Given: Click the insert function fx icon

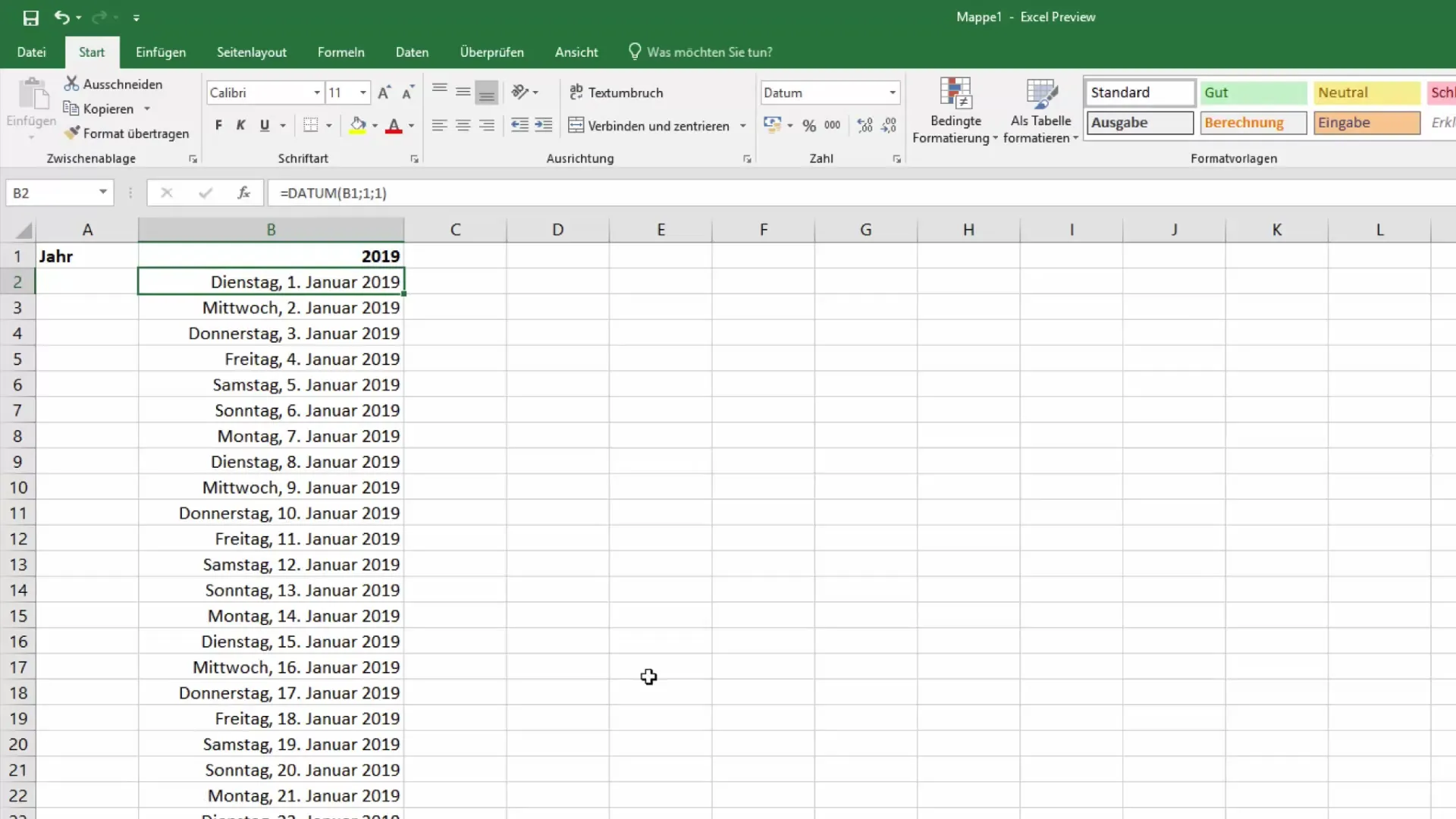Looking at the screenshot, I should [x=243, y=193].
